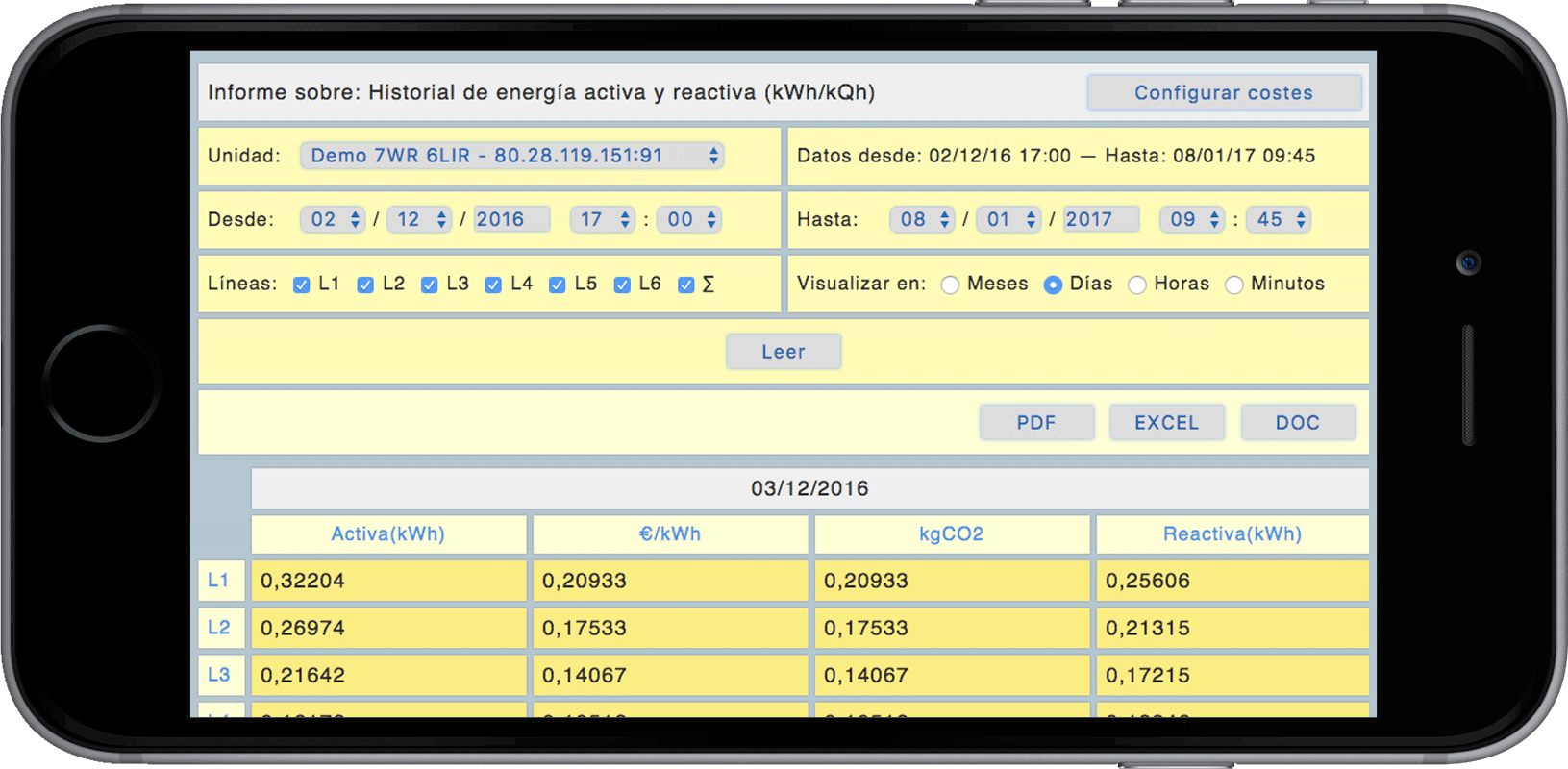Open the Desde month dropdown showing 12
1568x769 pixels.
click(x=419, y=219)
